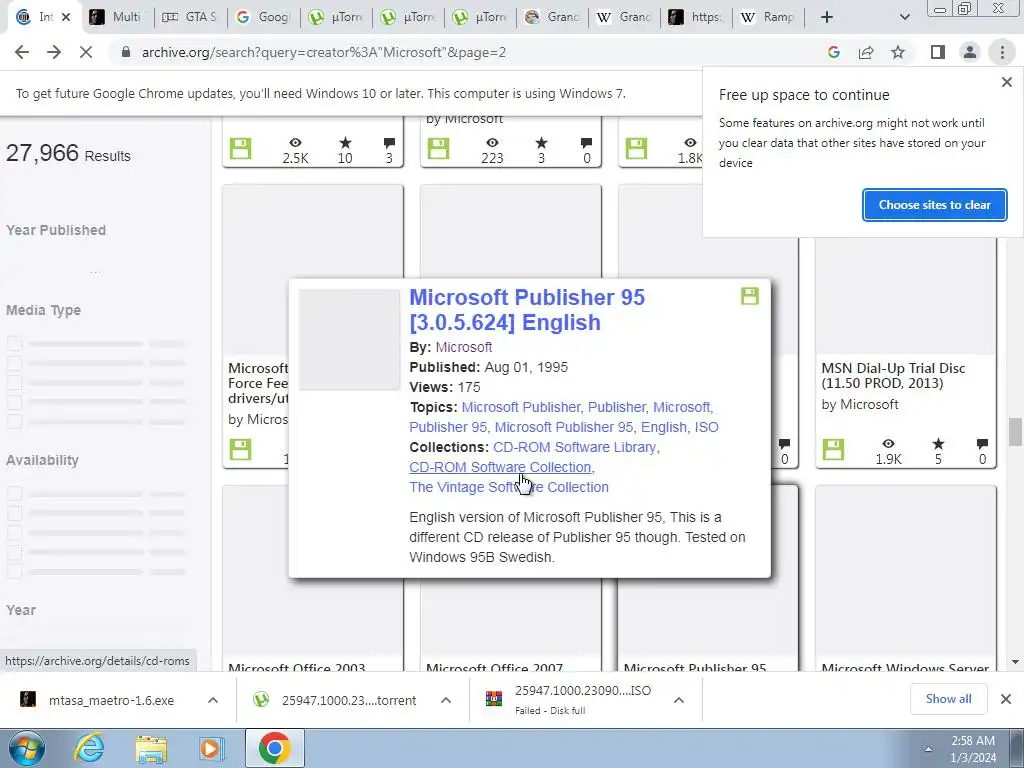Click scrollbar down arrow
Screen dimensions: 1024x768
1015,662
